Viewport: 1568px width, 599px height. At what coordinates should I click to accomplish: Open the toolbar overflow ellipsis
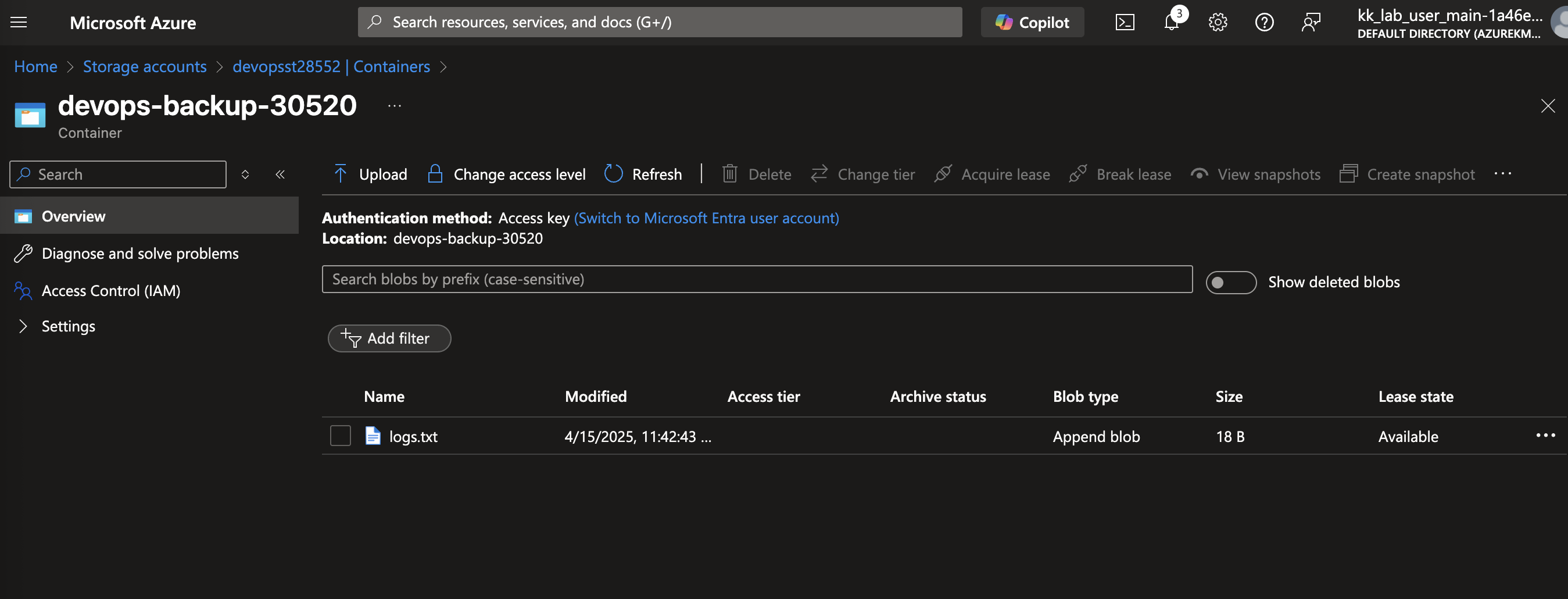[1502, 174]
